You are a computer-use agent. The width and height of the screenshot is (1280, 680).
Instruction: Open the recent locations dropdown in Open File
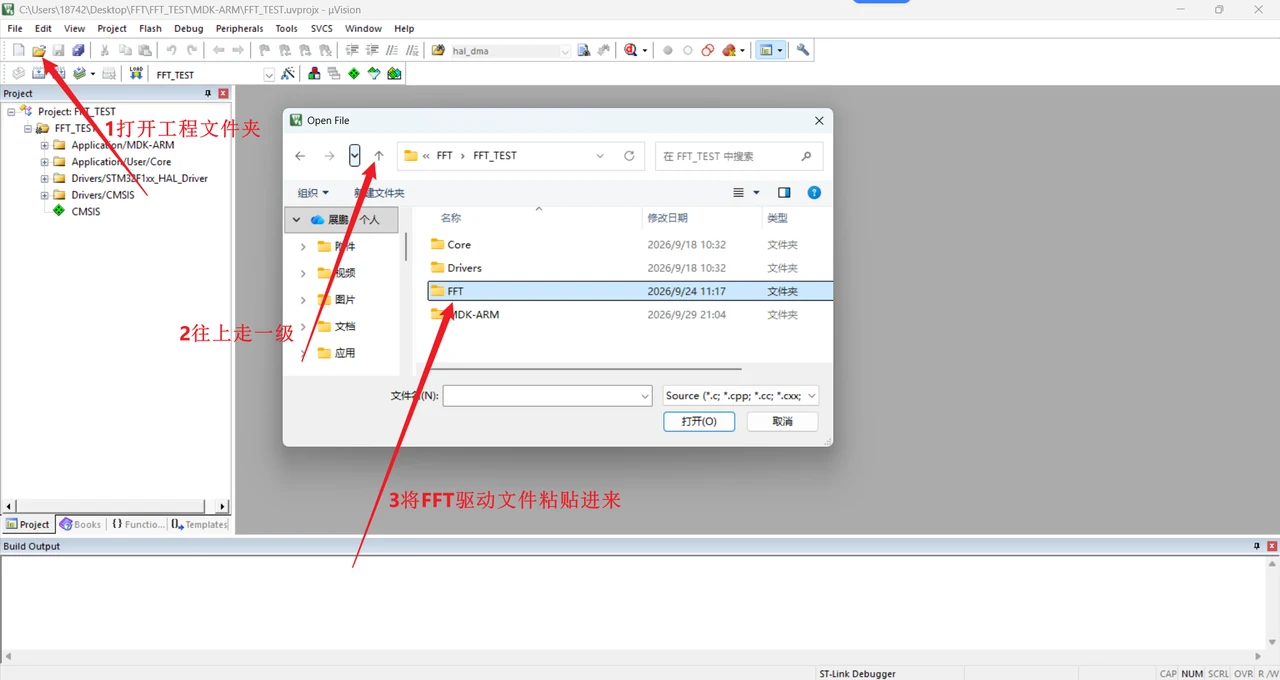[x=355, y=156]
